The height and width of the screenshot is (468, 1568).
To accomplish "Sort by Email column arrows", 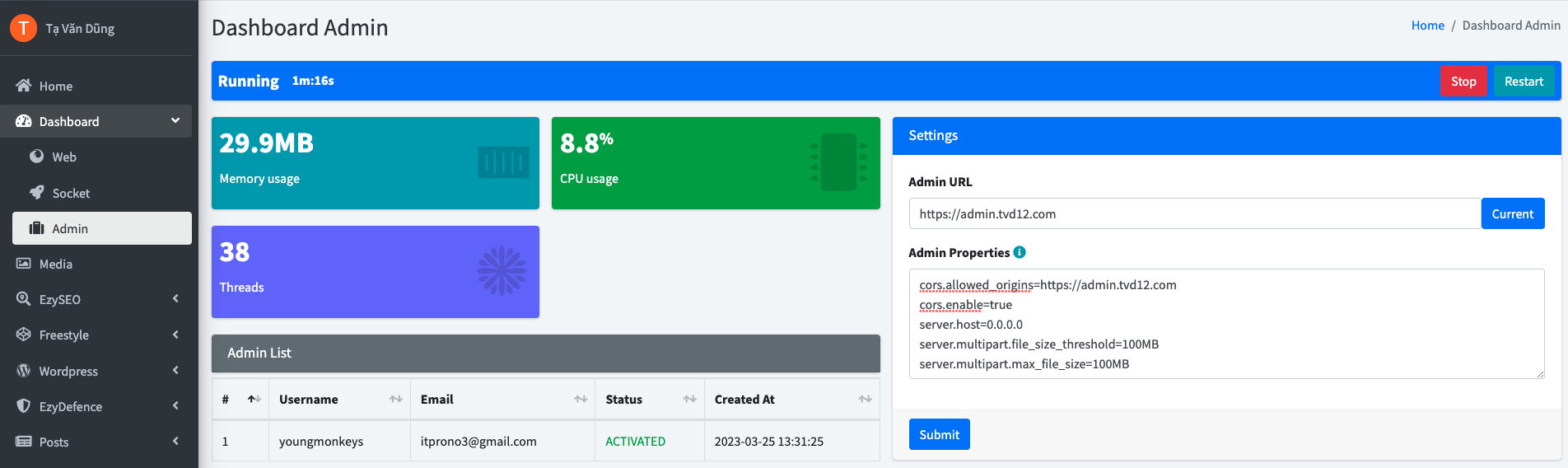I will 581,399.
